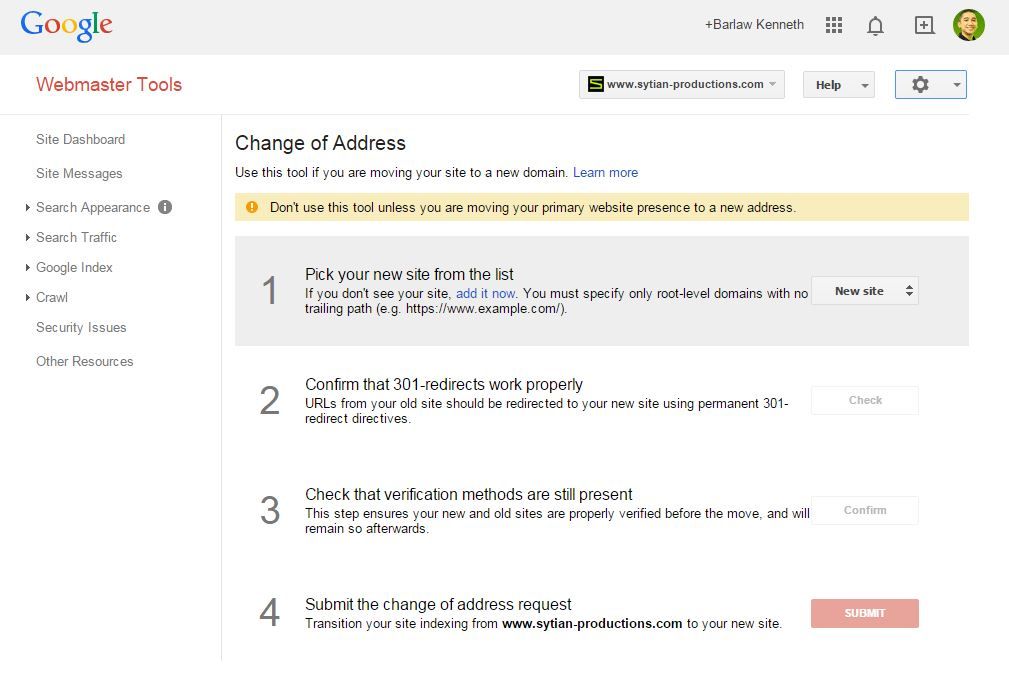1009x677 pixels.
Task: Open the www.sytian-productions.com site selector
Action: [681, 84]
